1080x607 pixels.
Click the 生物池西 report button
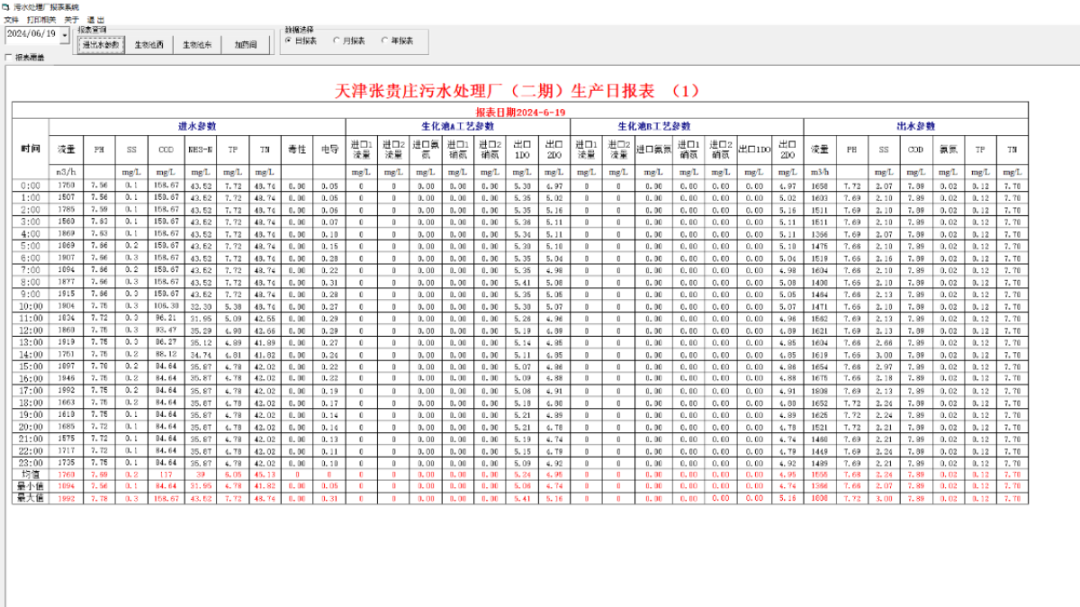click(x=149, y=45)
